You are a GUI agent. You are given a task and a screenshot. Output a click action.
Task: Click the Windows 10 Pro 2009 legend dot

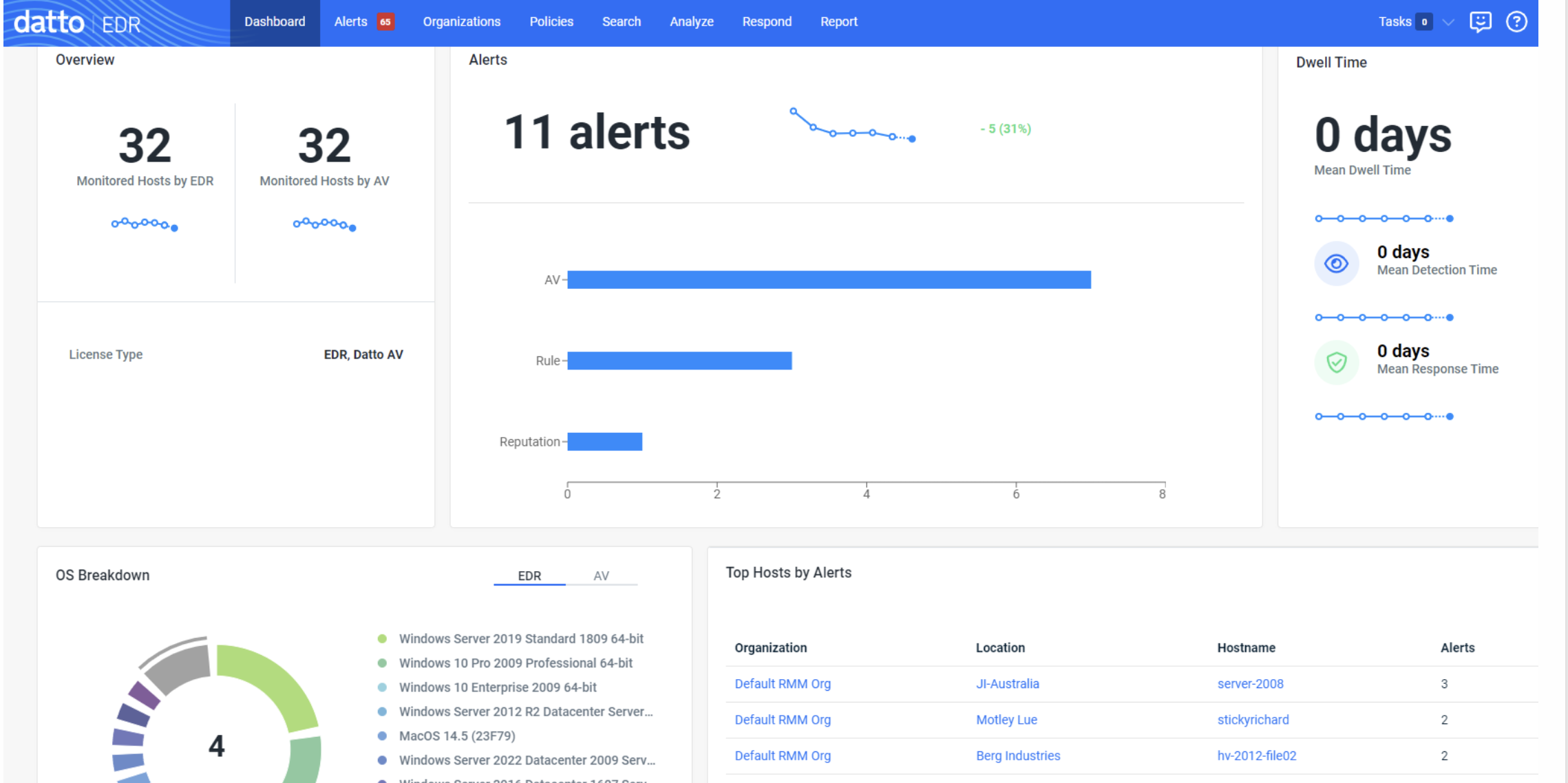point(383,663)
